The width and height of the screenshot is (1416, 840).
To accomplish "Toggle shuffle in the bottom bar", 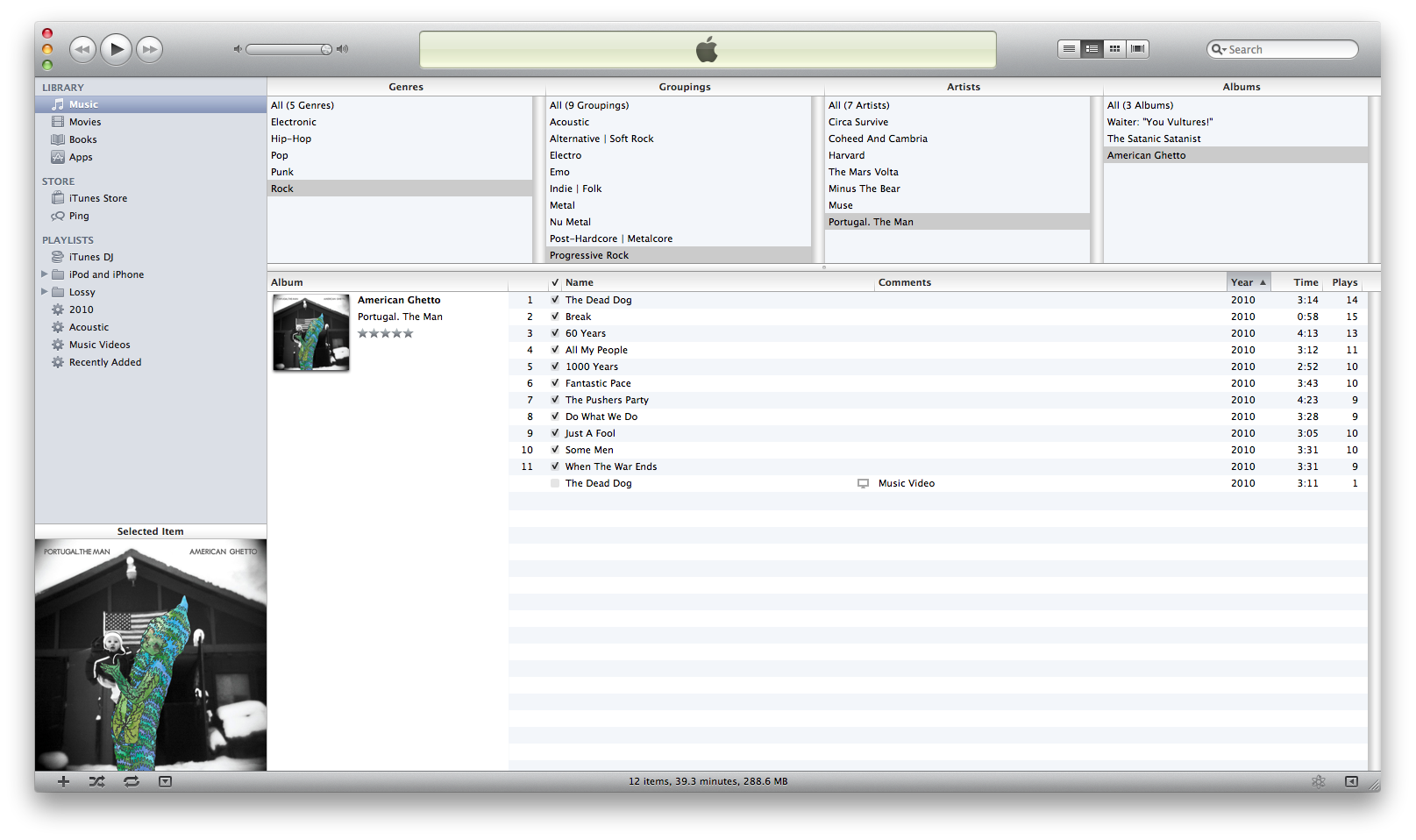I will [x=96, y=781].
